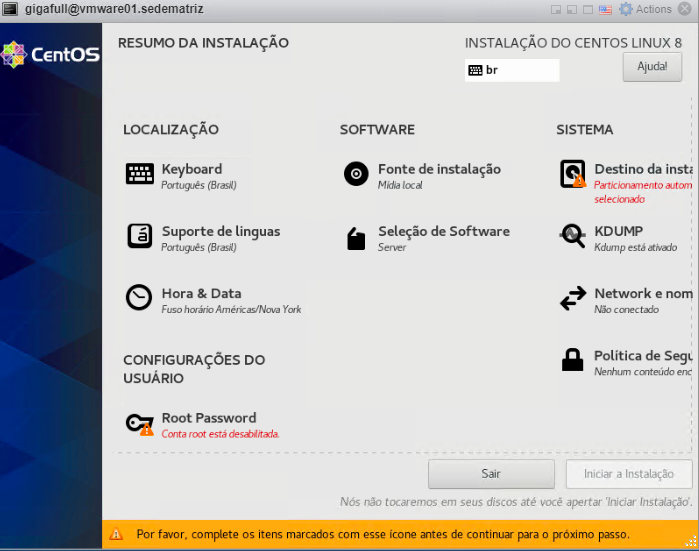Image resolution: width=699 pixels, height=551 pixels.
Task: Open Seleção de Software package icon
Action: (356, 238)
